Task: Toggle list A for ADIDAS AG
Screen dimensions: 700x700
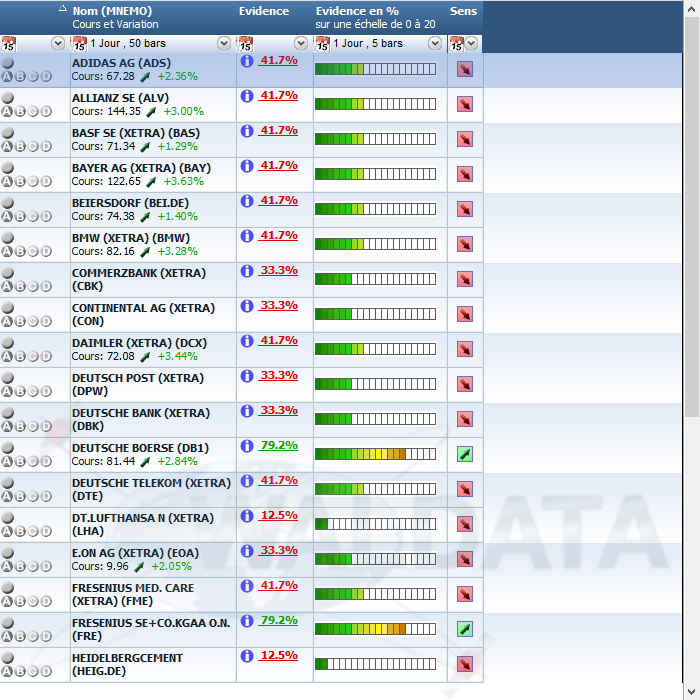Action: tap(7, 76)
